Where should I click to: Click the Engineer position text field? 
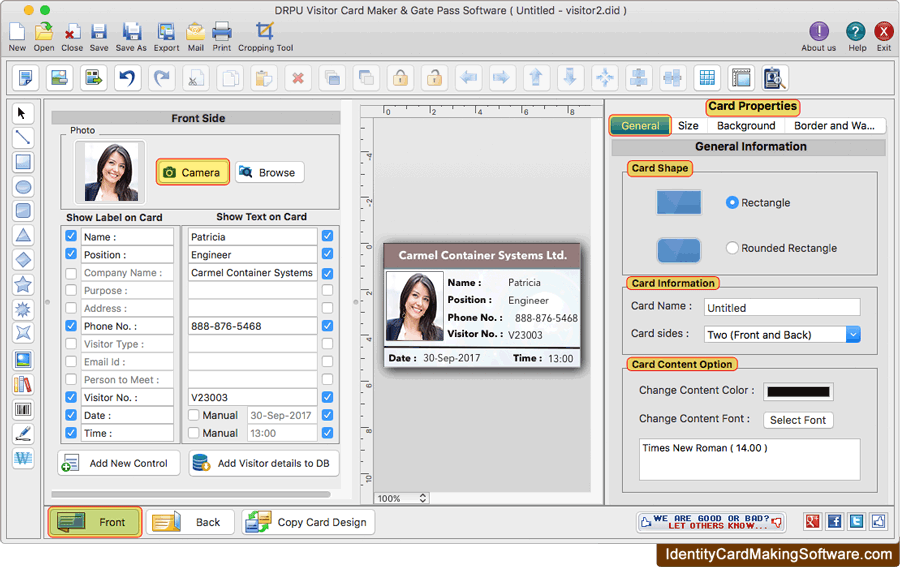(x=253, y=254)
